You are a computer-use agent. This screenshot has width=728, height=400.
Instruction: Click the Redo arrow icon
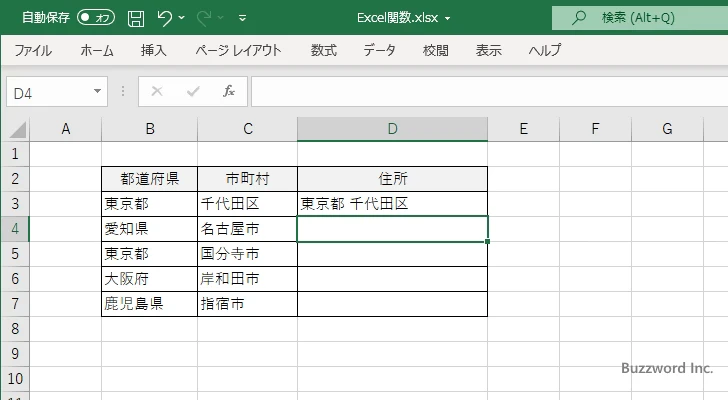coord(203,18)
